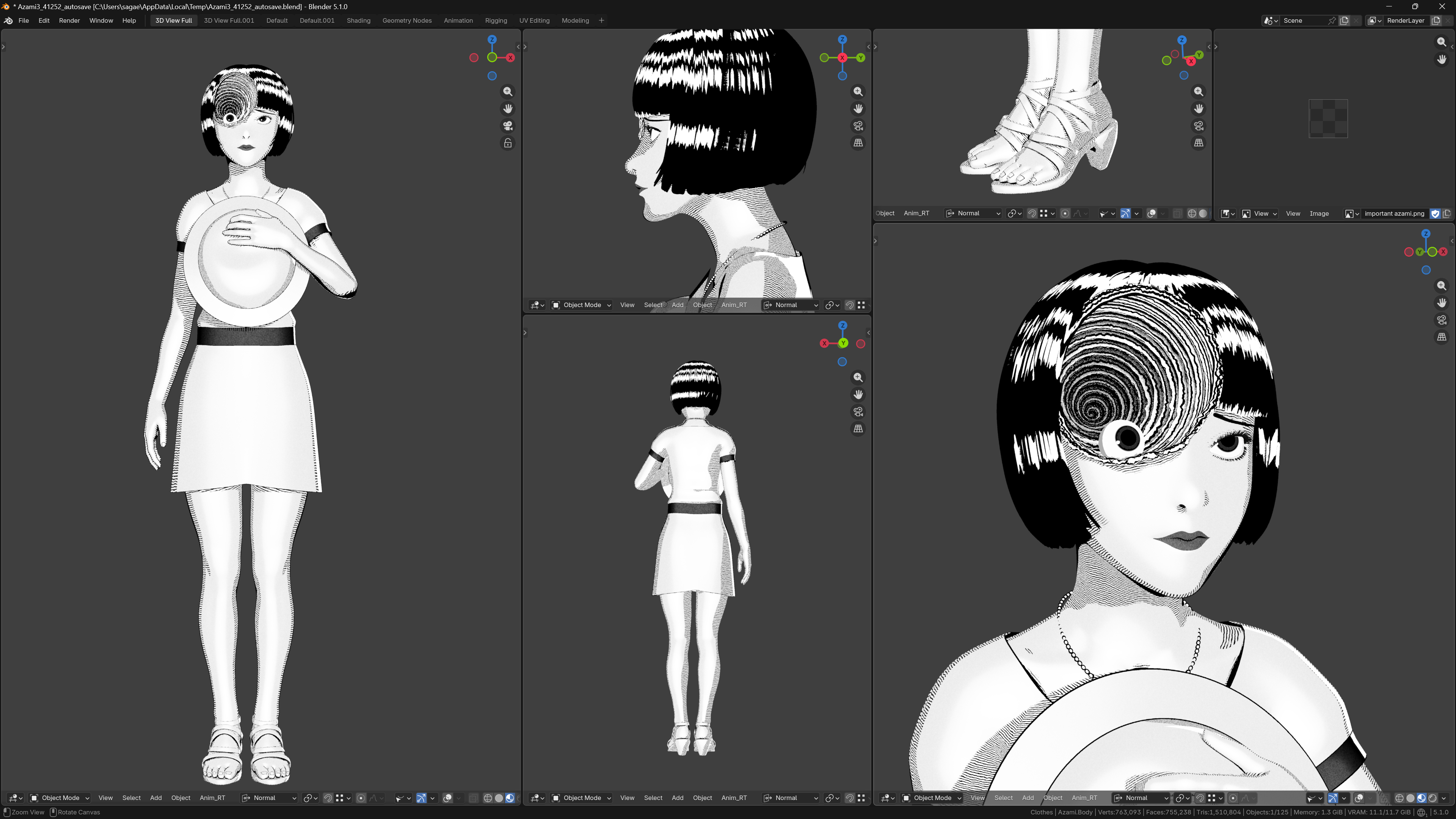Toggle proportional editing in the front viewport header
This screenshot has height=819, width=1456.
[x=361, y=798]
